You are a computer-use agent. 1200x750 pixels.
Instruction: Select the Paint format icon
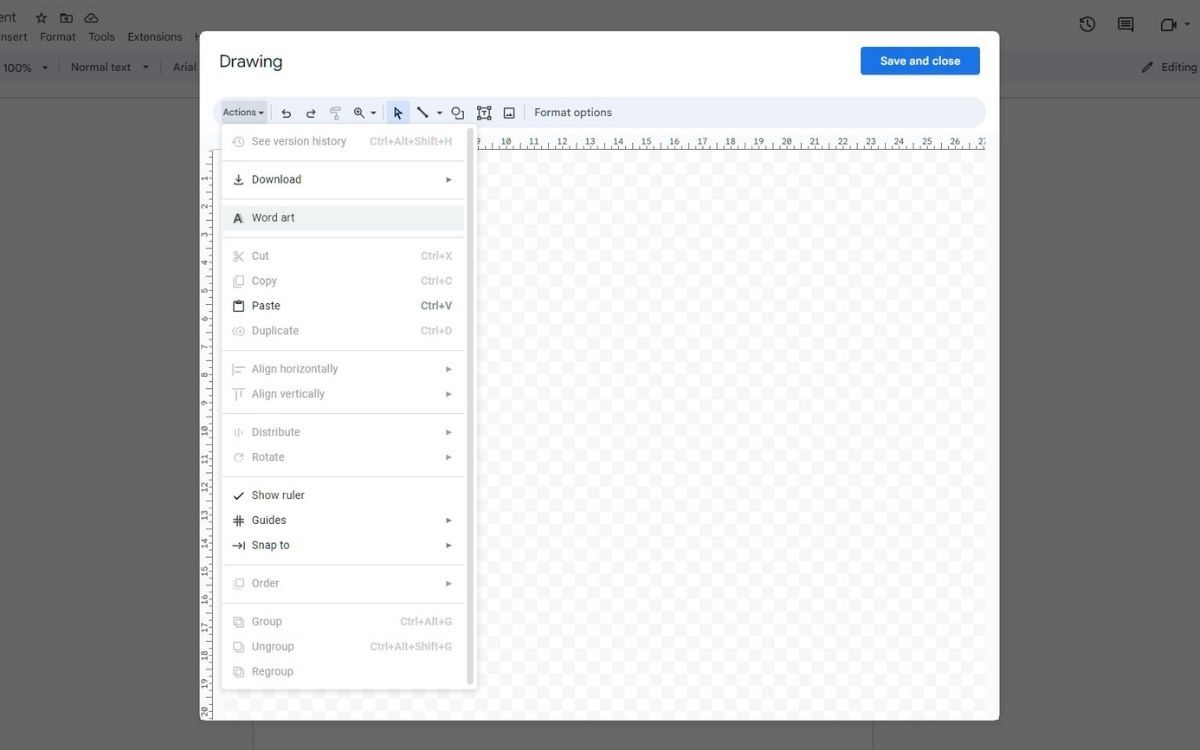(x=335, y=113)
